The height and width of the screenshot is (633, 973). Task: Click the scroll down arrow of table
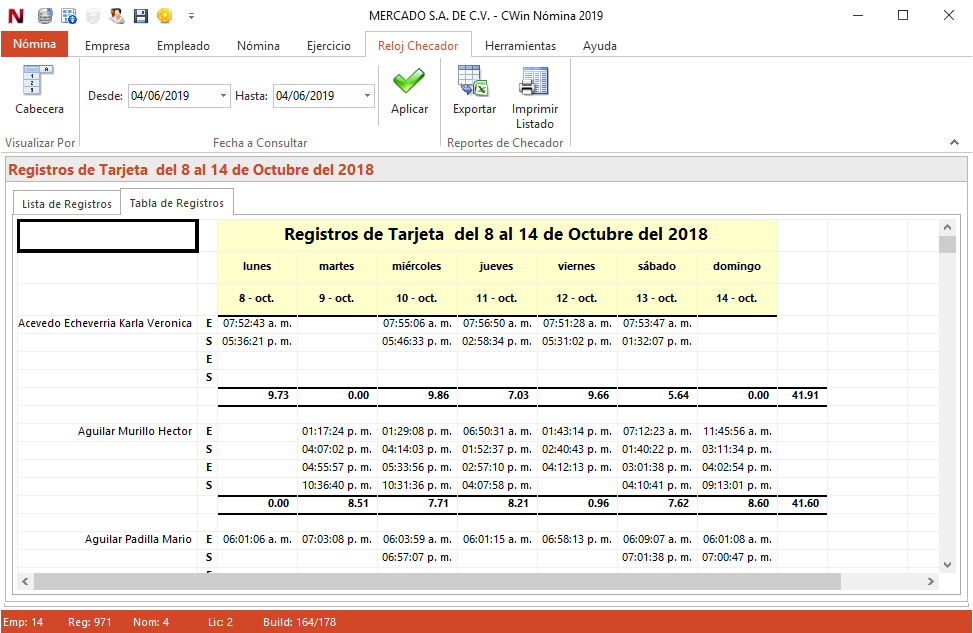pyautogui.click(x=948, y=562)
